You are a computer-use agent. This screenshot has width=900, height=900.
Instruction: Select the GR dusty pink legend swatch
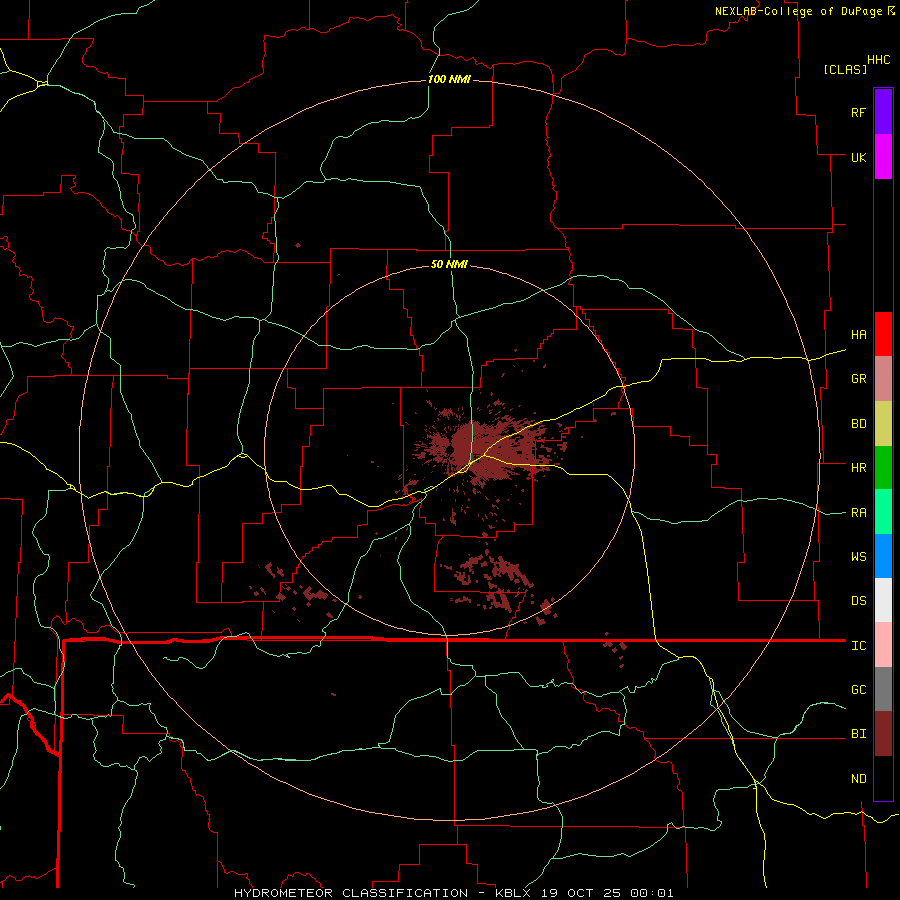(883, 379)
